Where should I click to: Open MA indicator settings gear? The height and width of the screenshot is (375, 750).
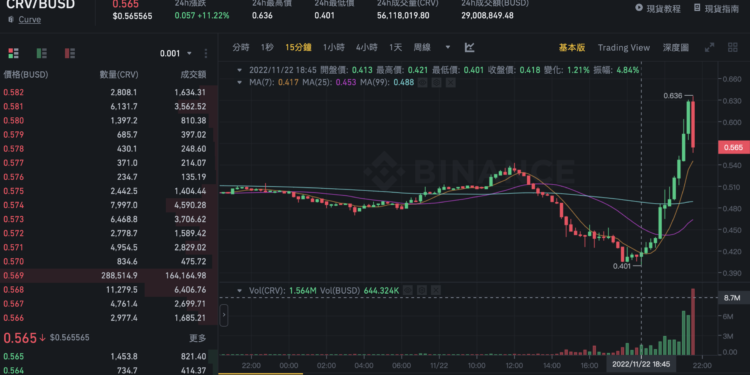[x=436, y=82]
